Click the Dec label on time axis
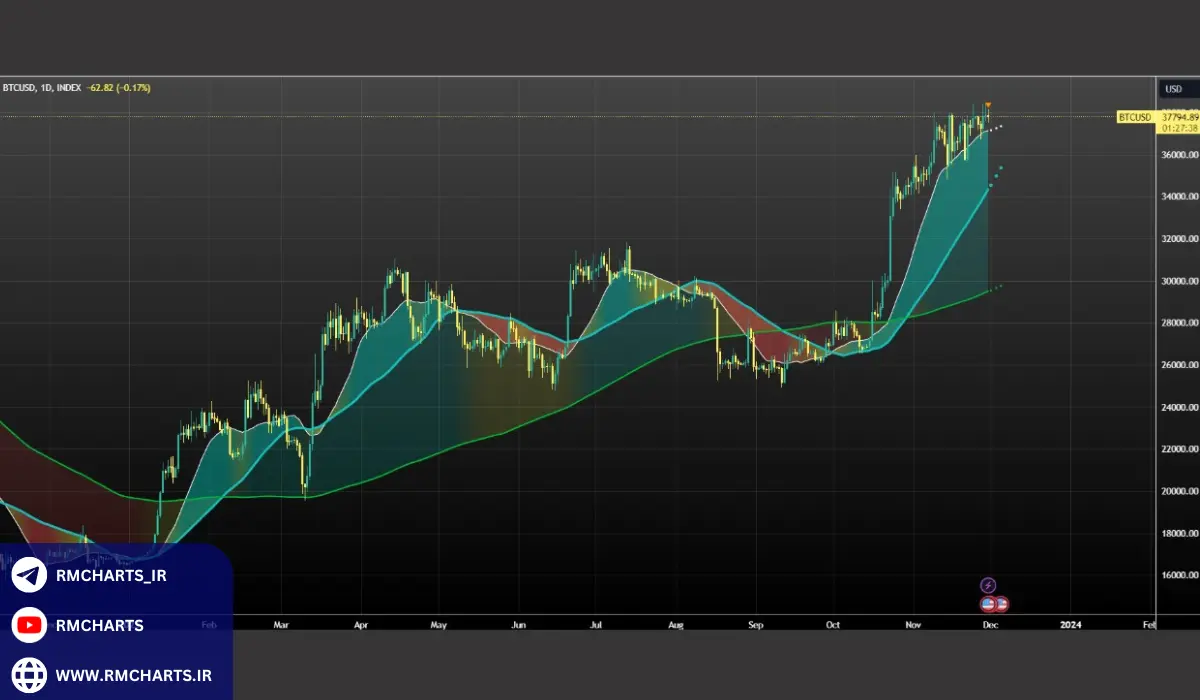 (989, 624)
